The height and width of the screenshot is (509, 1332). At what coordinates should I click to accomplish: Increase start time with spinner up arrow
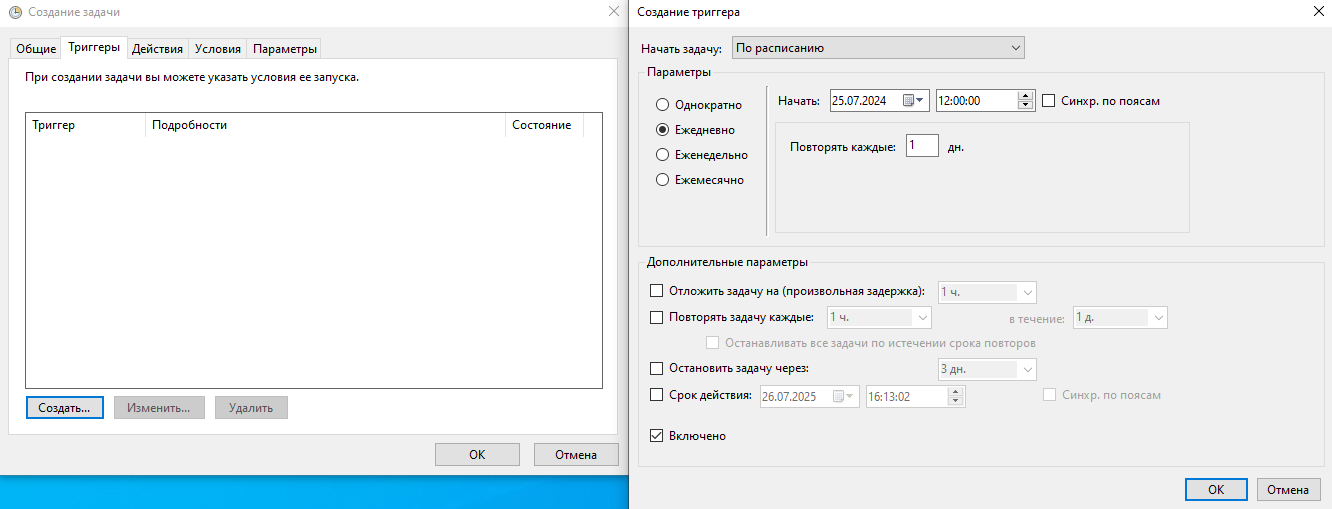coord(1025,96)
